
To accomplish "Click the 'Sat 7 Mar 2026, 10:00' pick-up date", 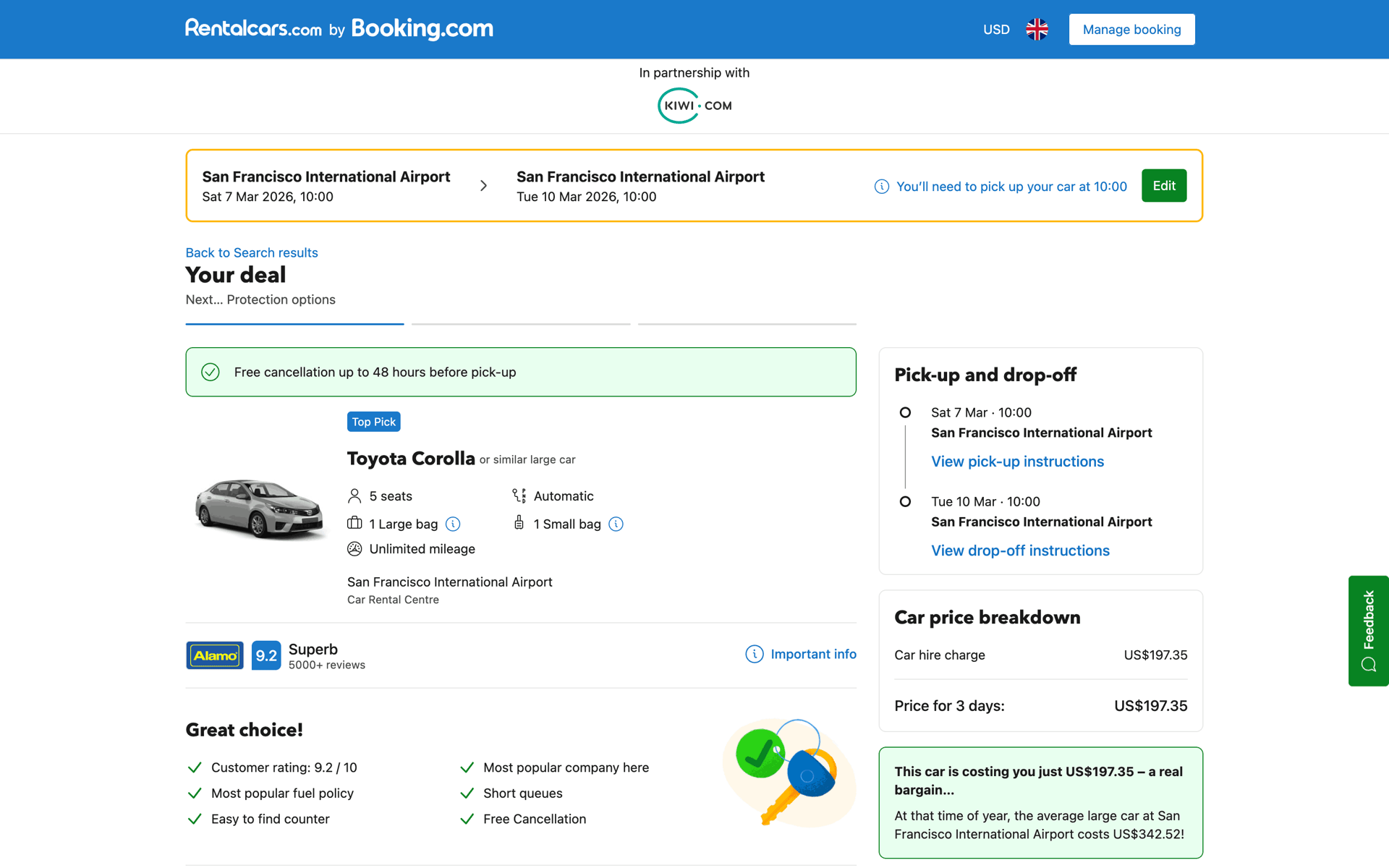I will pos(268,197).
